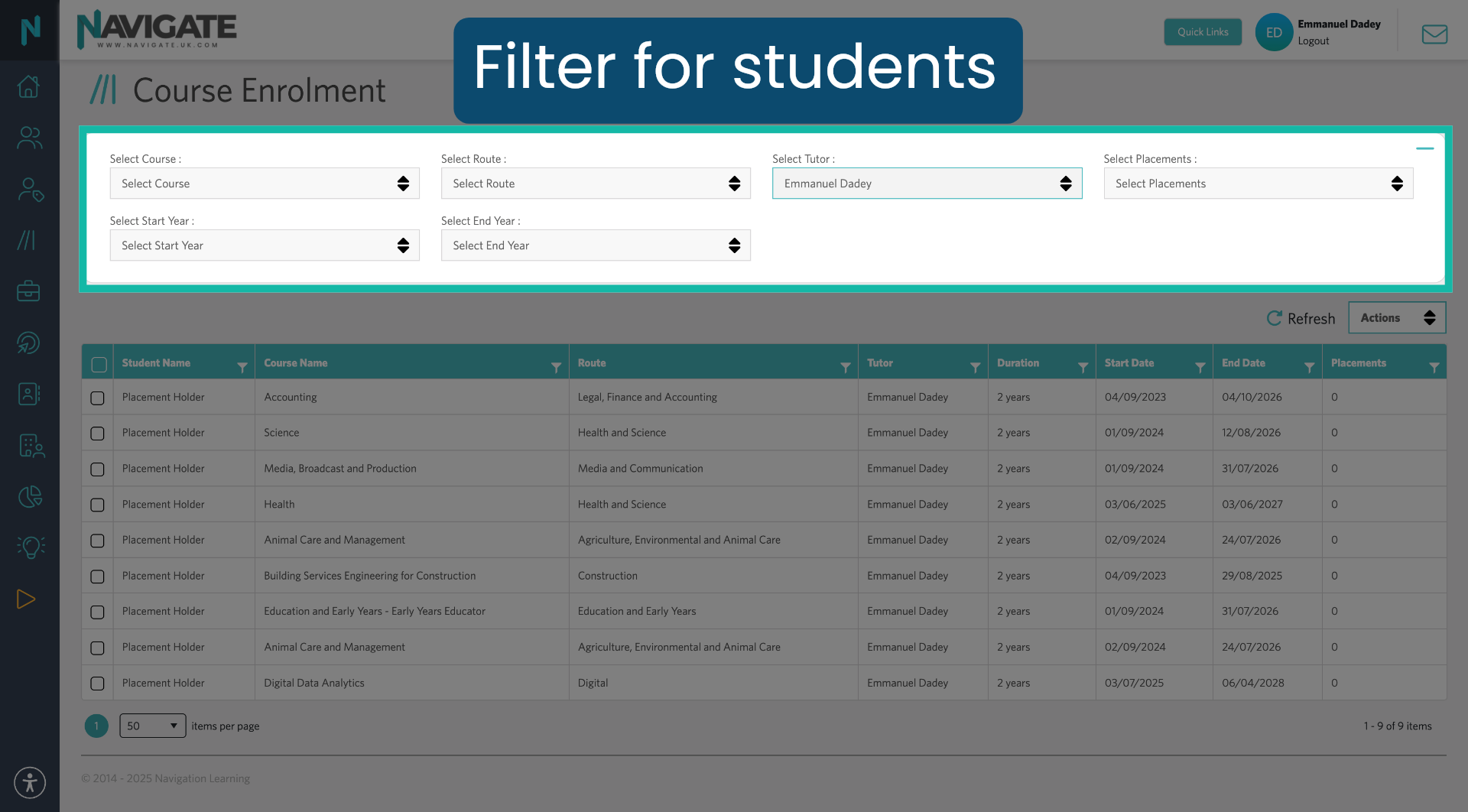Open the contact card icon in the sidebar
Screen dimensions: 1468x812
click(28, 394)
